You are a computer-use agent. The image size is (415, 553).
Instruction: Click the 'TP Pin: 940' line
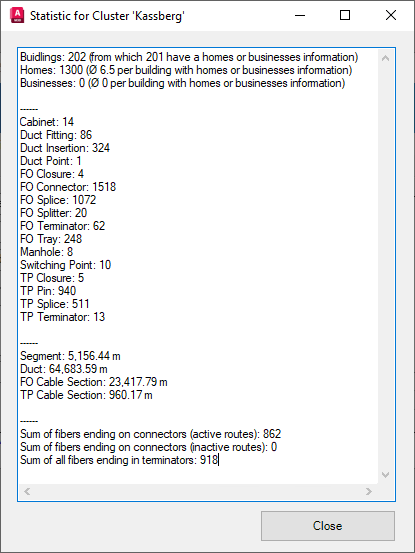48,292
